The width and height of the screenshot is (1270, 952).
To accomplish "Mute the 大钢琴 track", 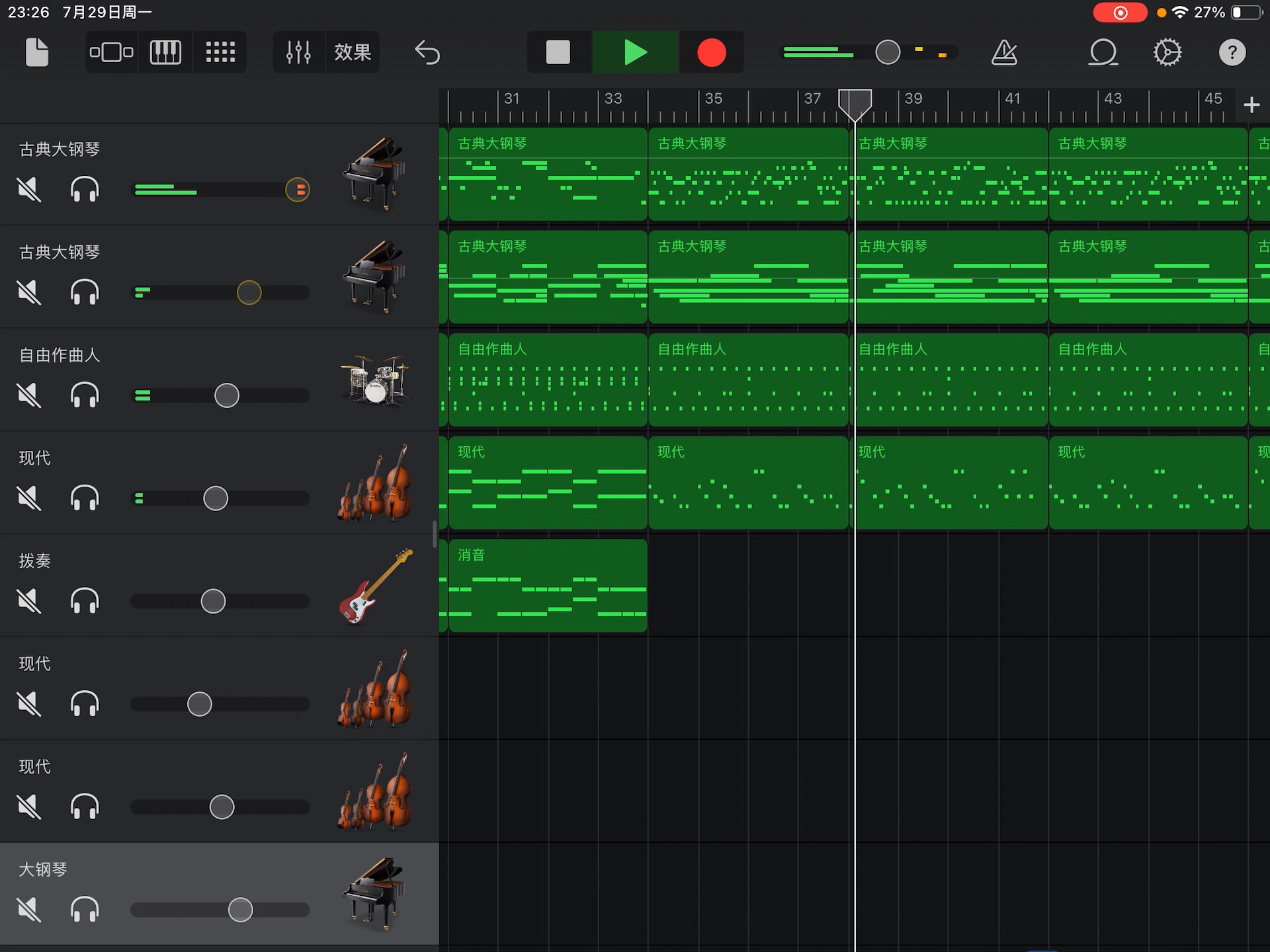I will (29, 910).
